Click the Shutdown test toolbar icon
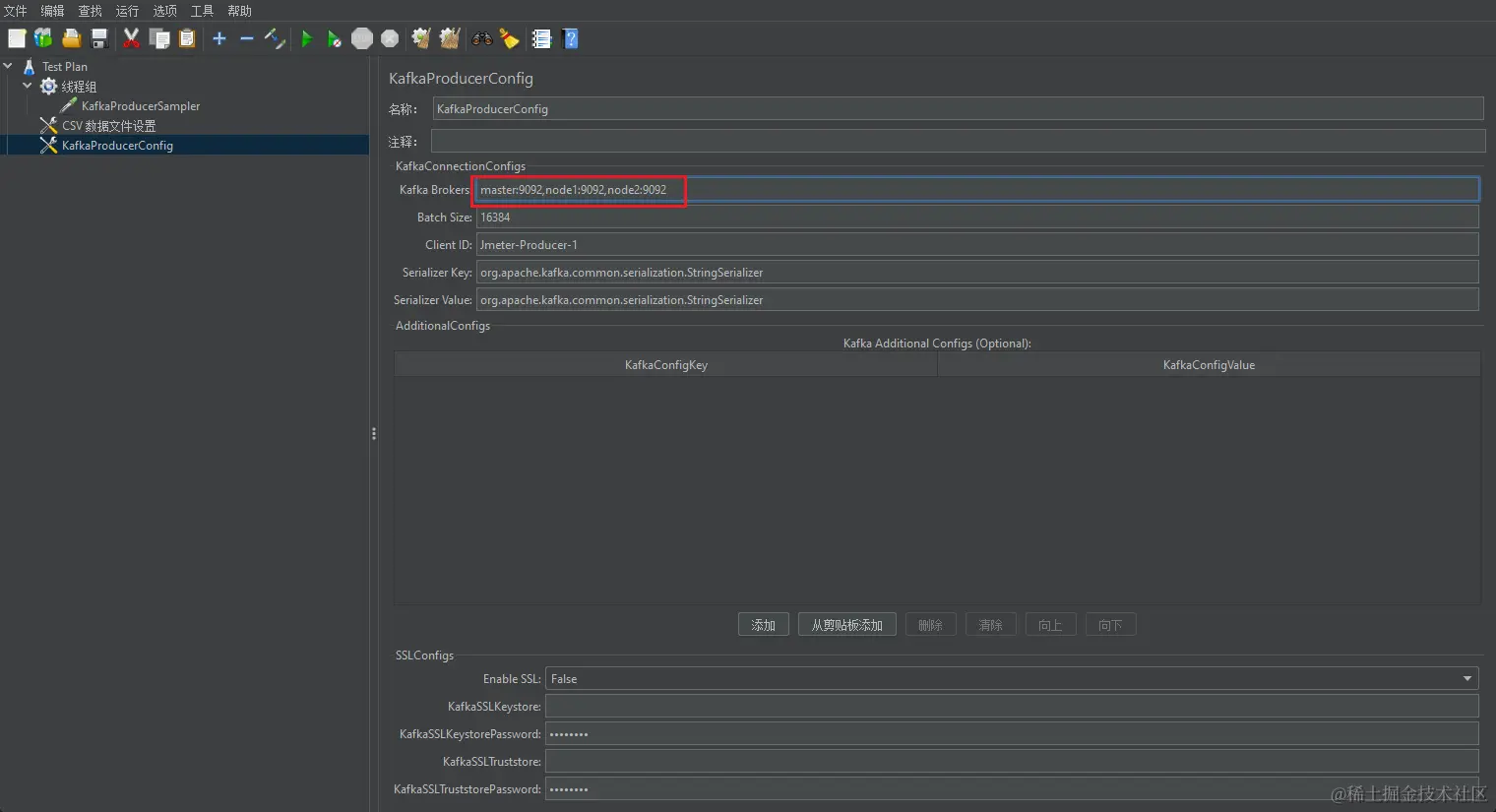Image resolution: width=1496 pixels, height=812 pixels. 390,38
